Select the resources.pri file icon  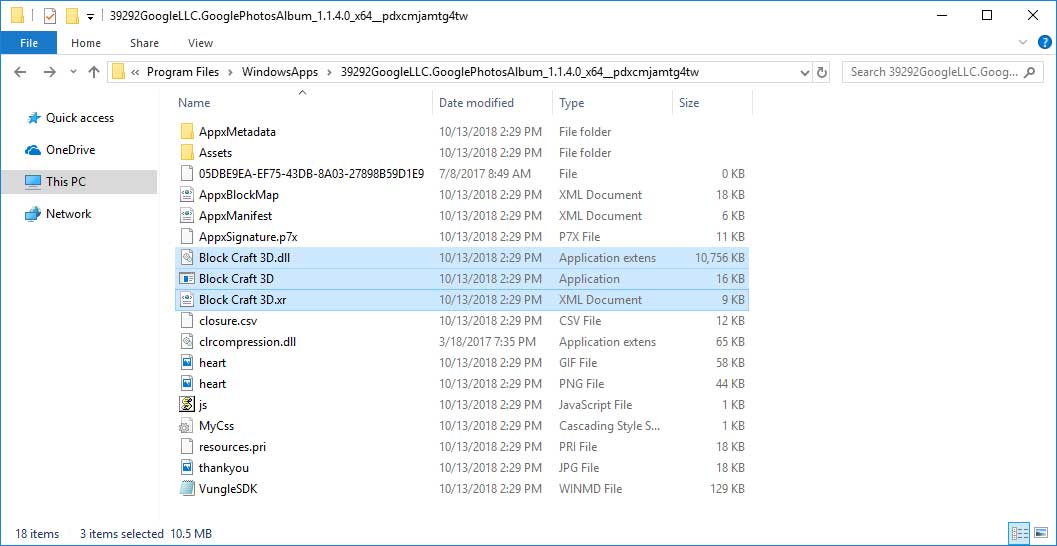point(187,447)
